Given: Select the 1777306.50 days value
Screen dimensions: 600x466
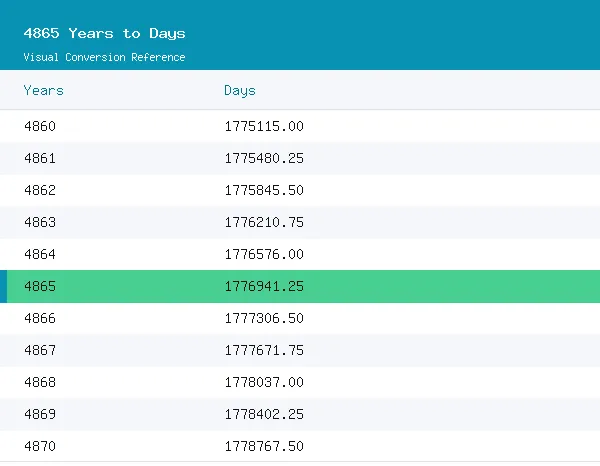Looking at the screenshot, I should [264, 318].
